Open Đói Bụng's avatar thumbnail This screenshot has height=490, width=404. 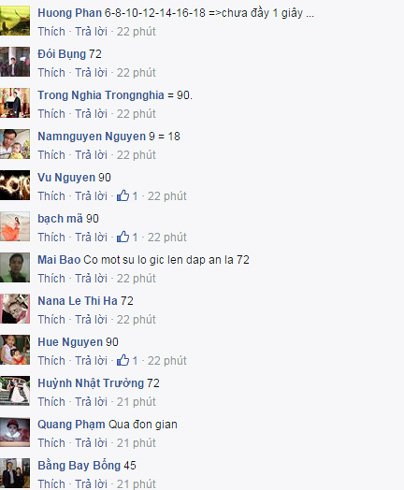click(x=15, y=62)
